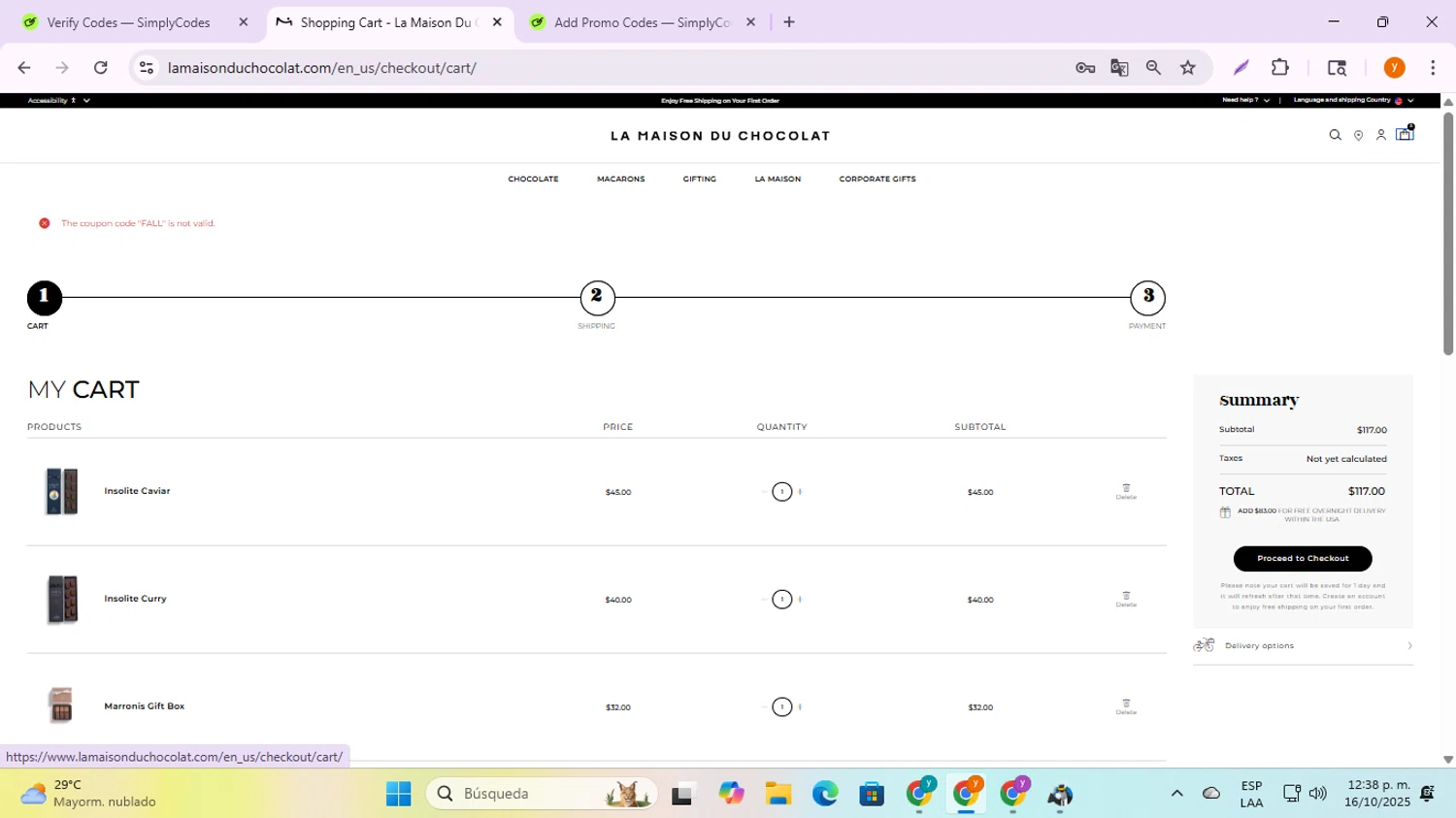Open the CORPORATE GIFTS menu
Viewport: 1456px width, 818px height.
877,180
